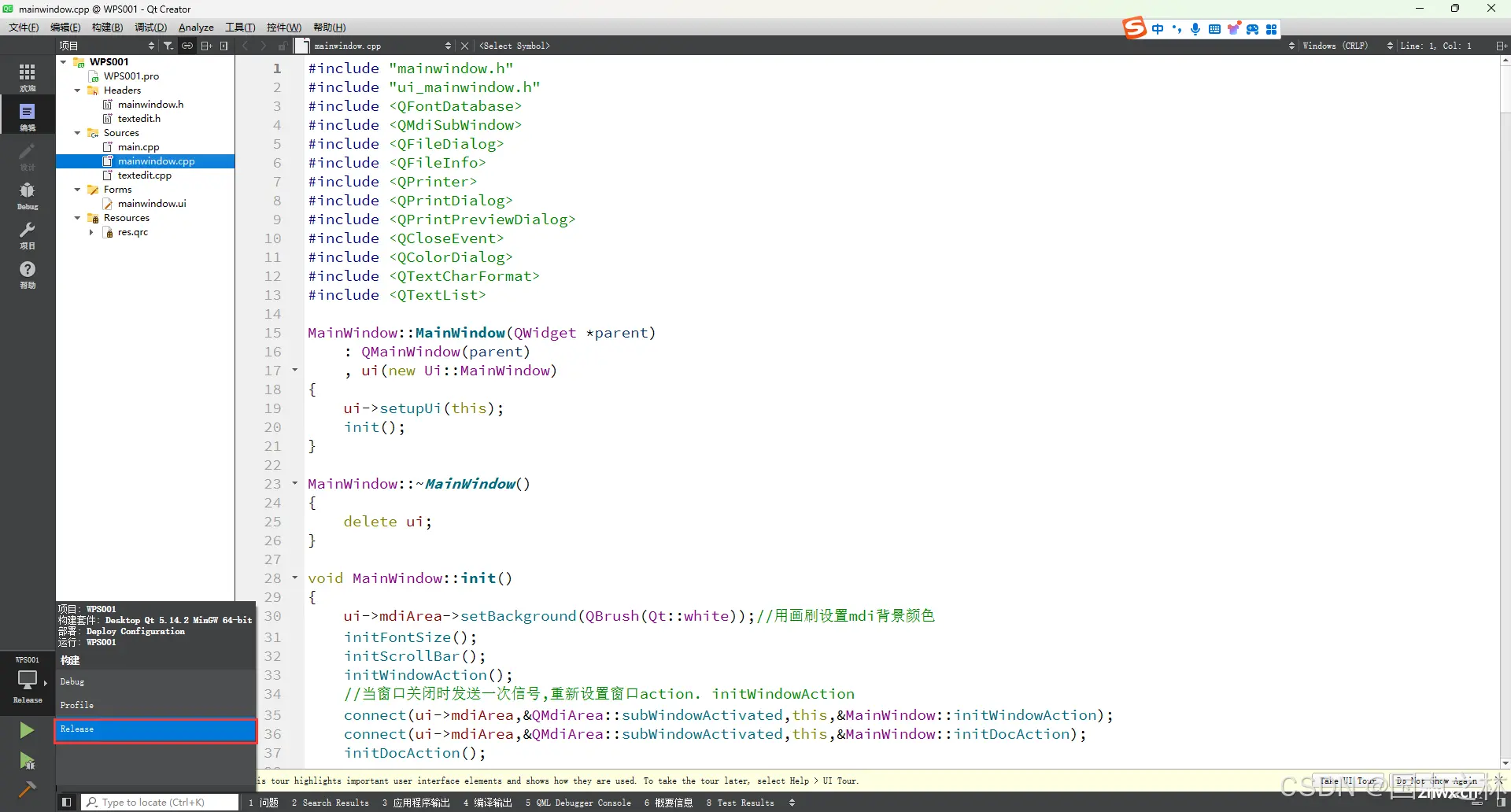The image size is (1511, 812).
Task: Select Debug build configuration
Action: [156, 682]
